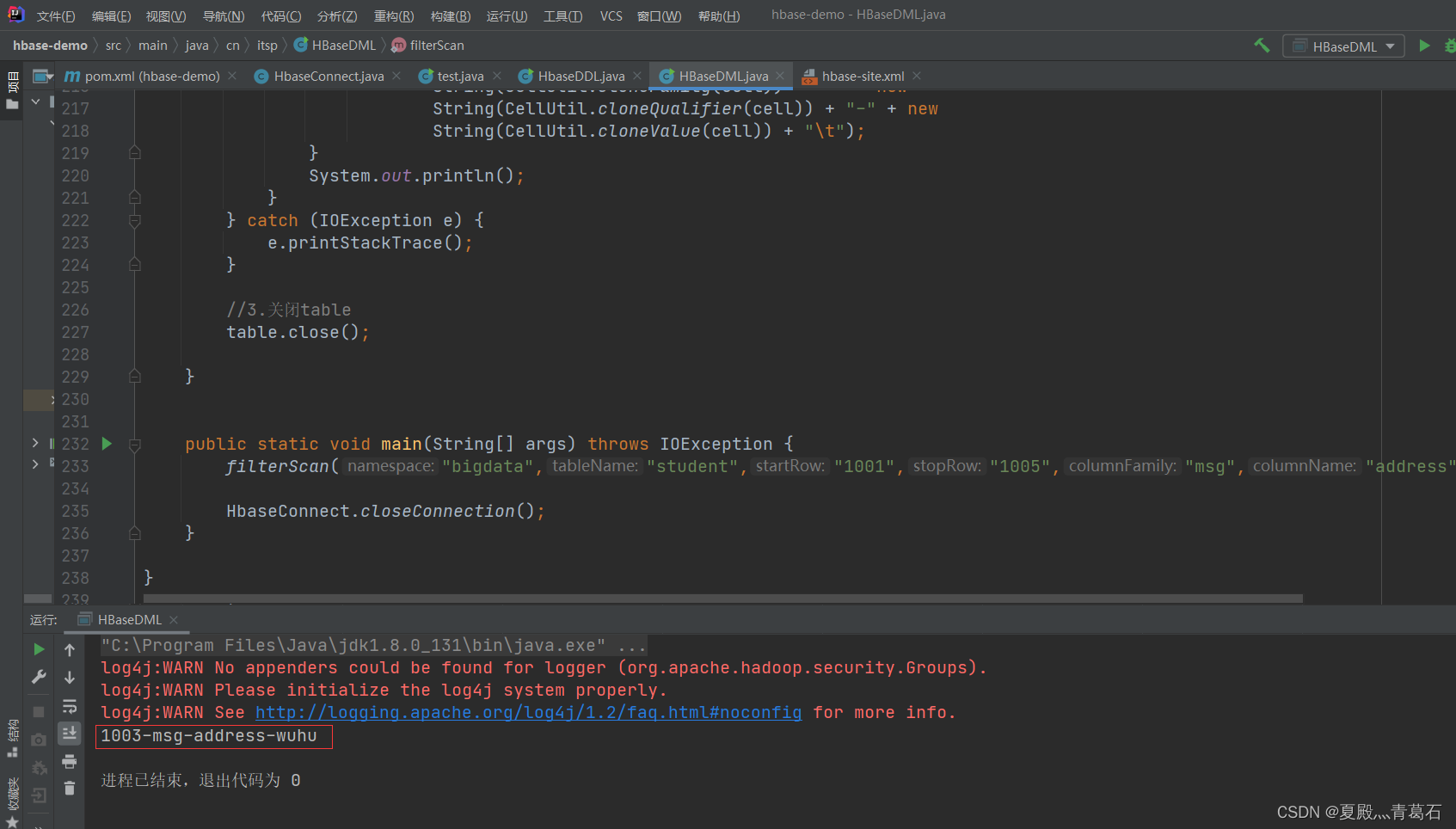Close the HBaseDML.java tab
1456x829 pixels.
point(780,76)
